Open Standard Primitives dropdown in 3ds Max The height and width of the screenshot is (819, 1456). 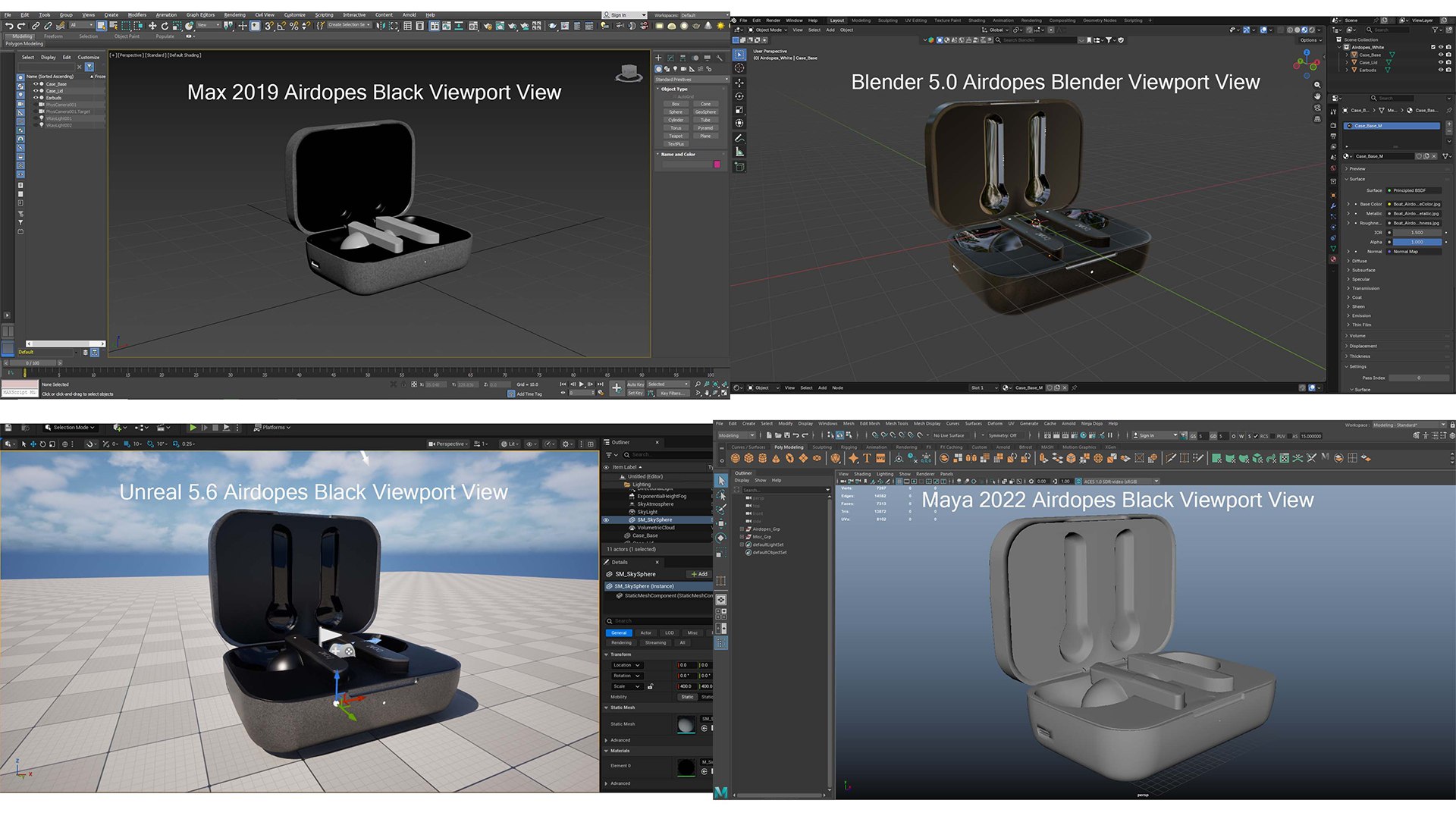(692, 79)
